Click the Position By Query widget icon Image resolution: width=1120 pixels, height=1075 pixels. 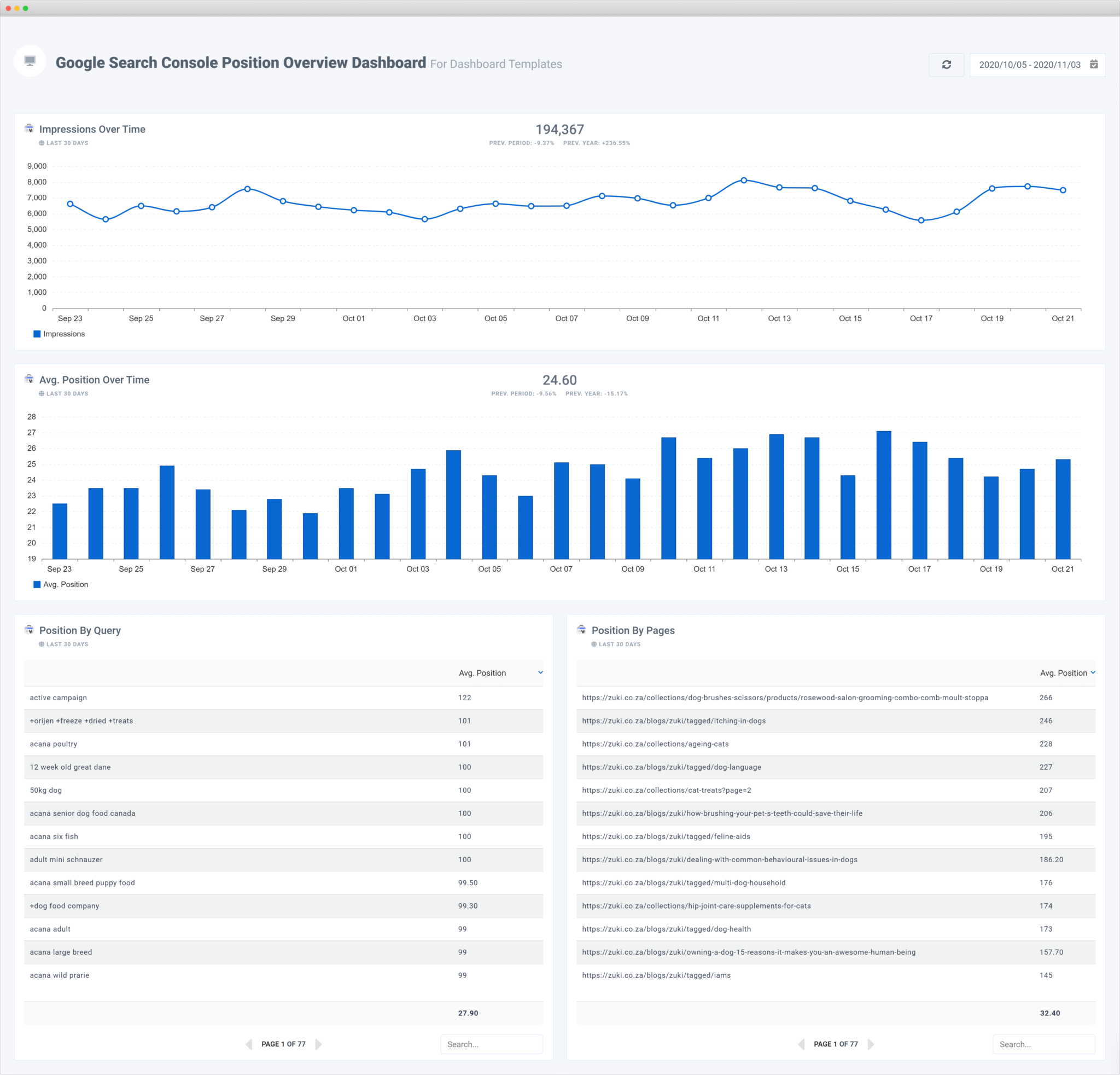point(29,629)
